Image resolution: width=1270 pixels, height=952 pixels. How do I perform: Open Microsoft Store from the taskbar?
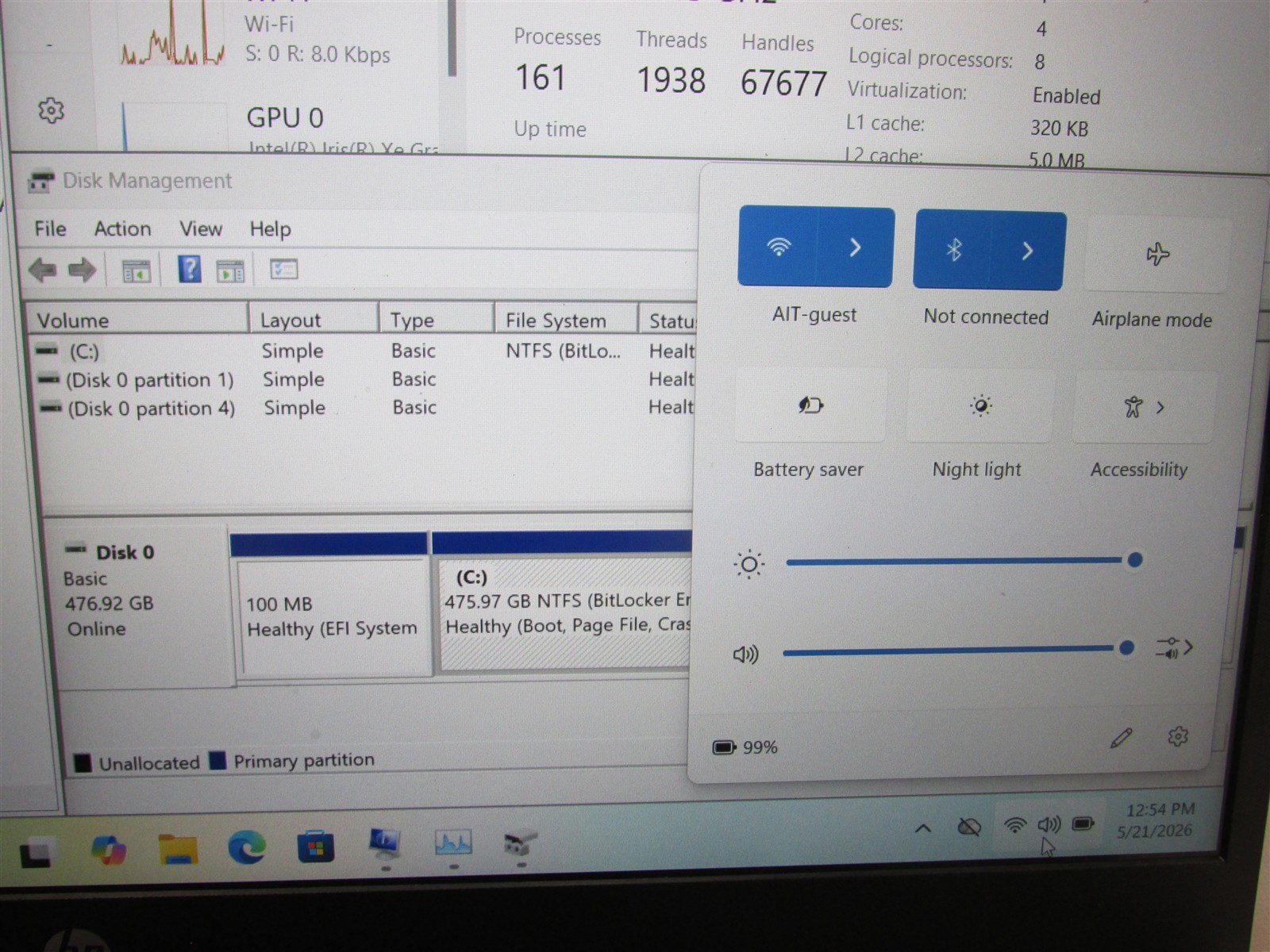315,847
